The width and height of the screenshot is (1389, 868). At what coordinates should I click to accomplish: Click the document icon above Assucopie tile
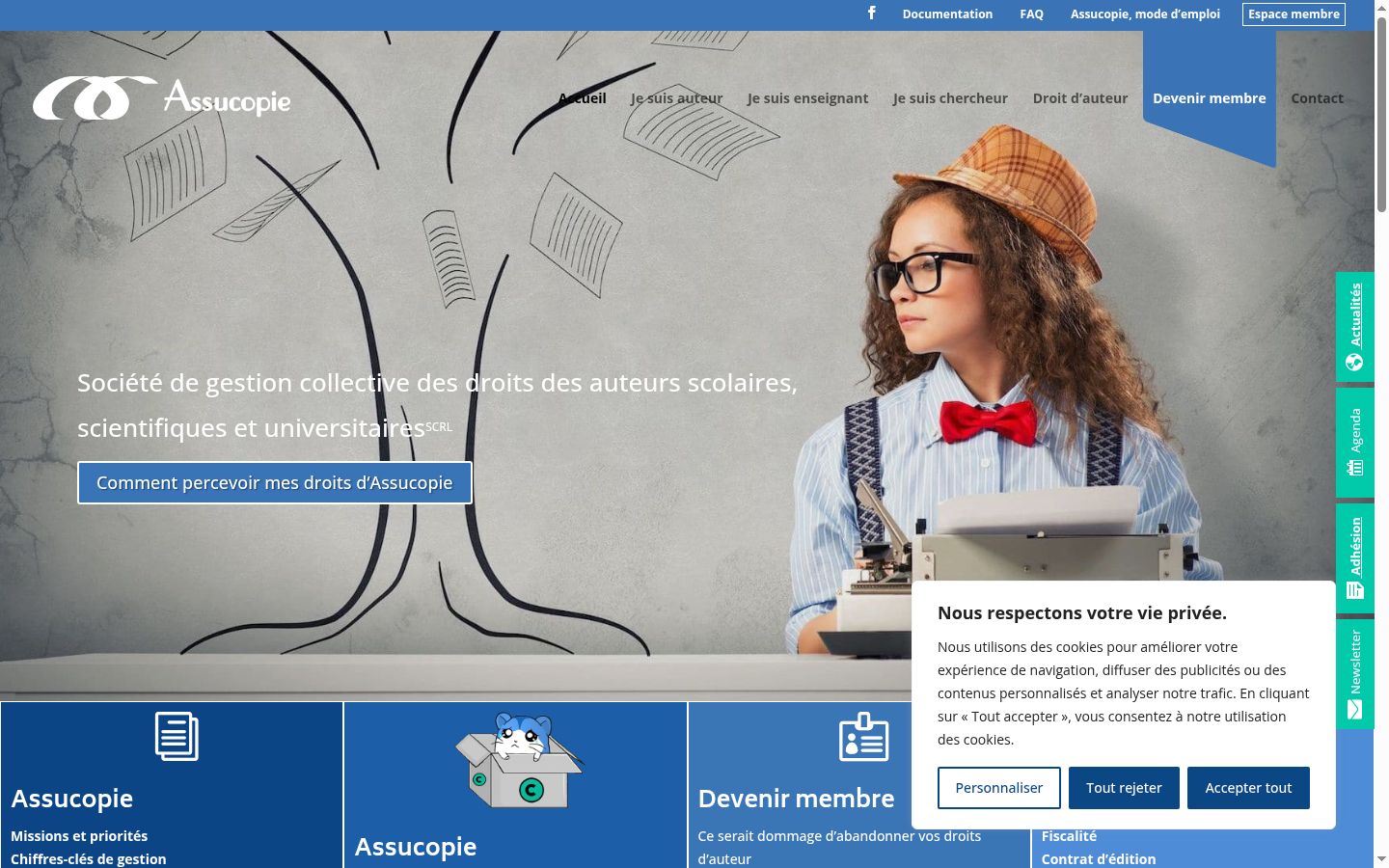(177, 736)
